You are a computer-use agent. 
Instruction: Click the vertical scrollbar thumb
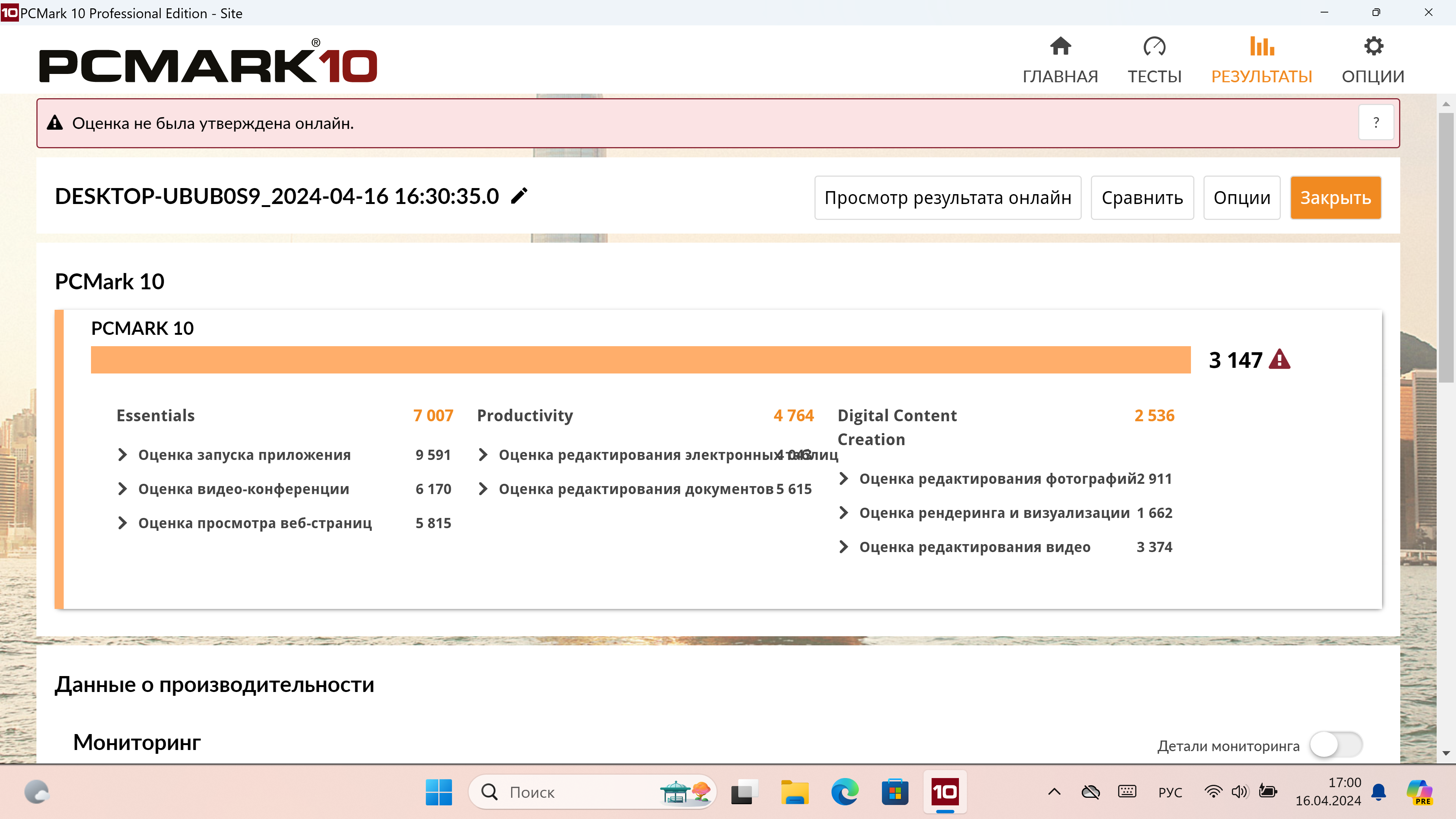click(1446, 247)
